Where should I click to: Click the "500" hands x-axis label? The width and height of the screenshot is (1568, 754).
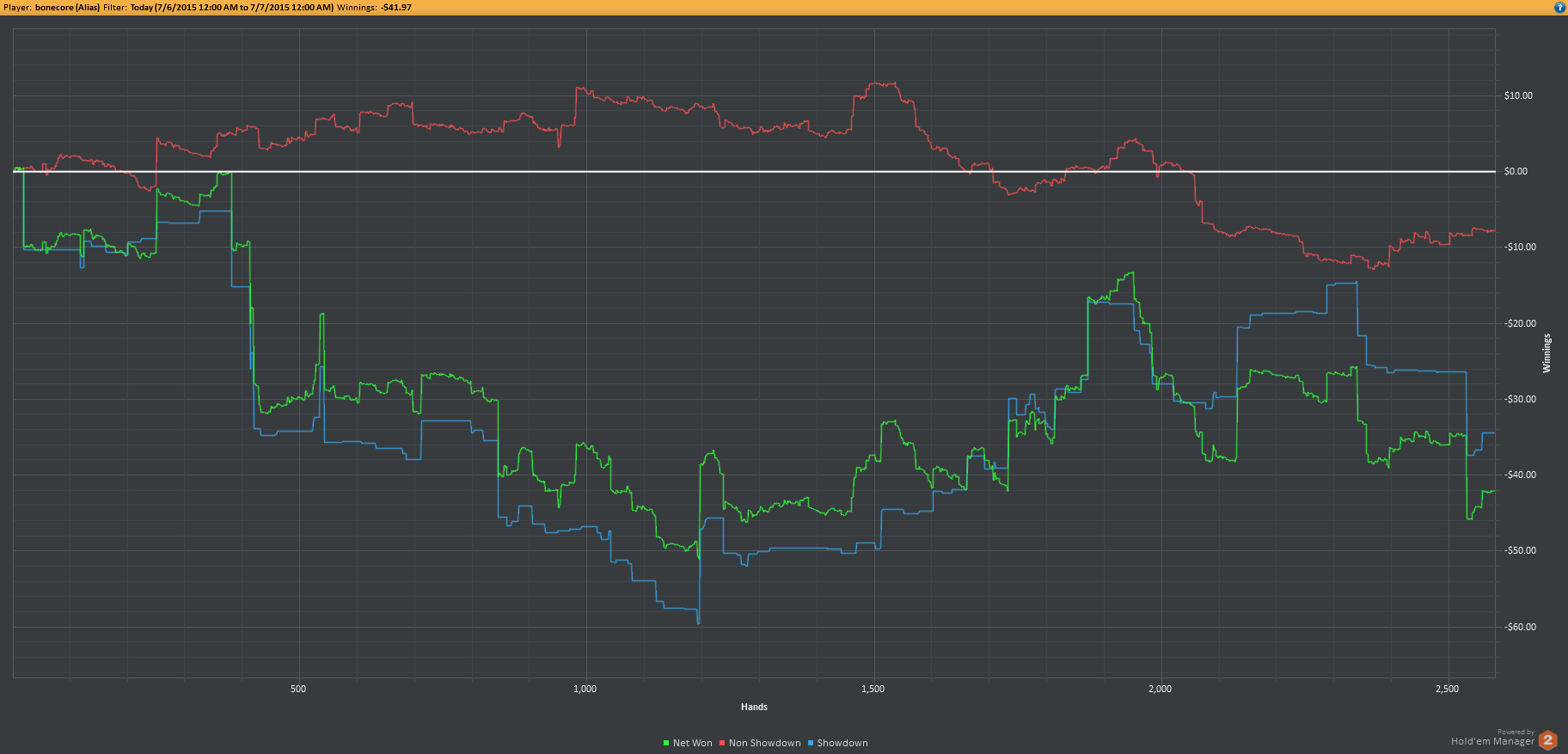pyautogui.click(x=298, y=689)
